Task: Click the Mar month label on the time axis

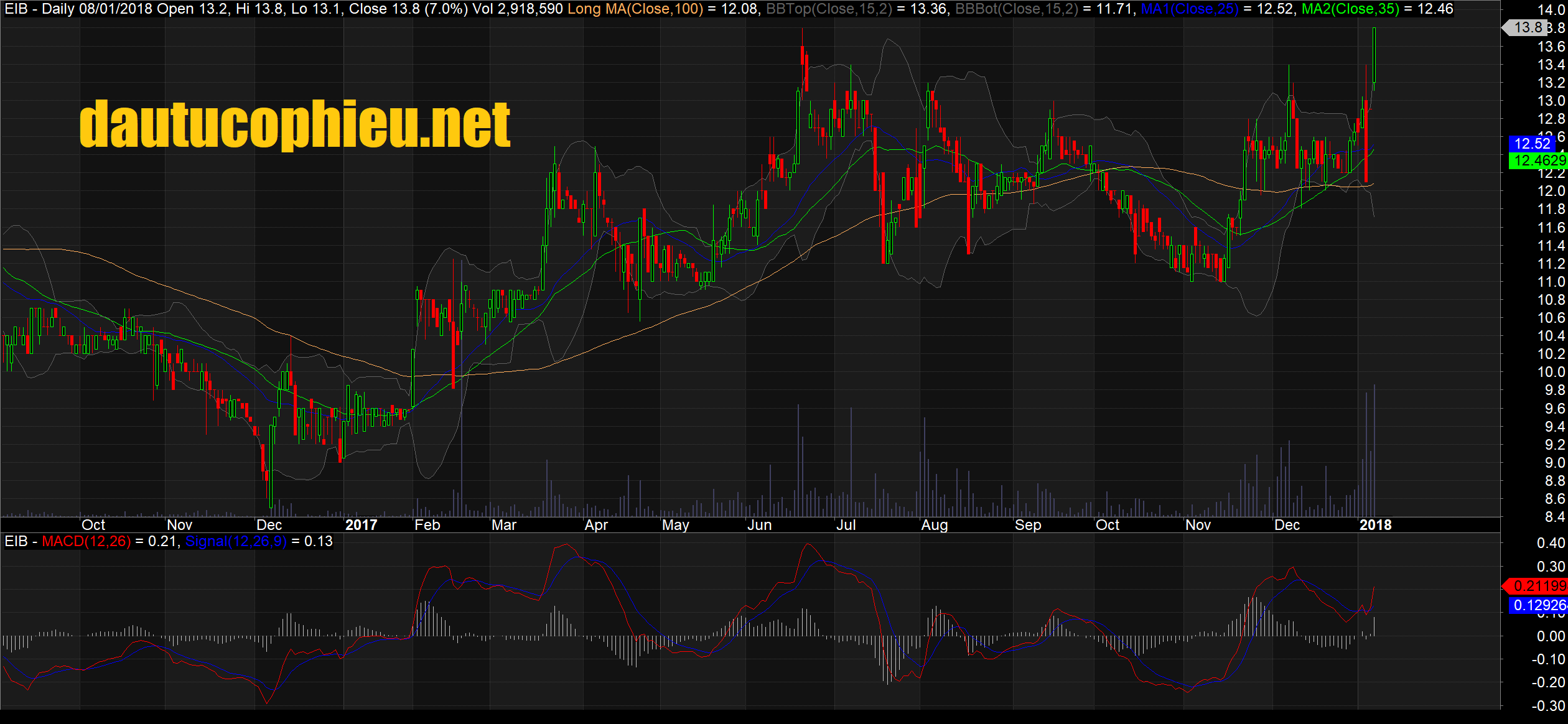Action: tap(504, 525)
